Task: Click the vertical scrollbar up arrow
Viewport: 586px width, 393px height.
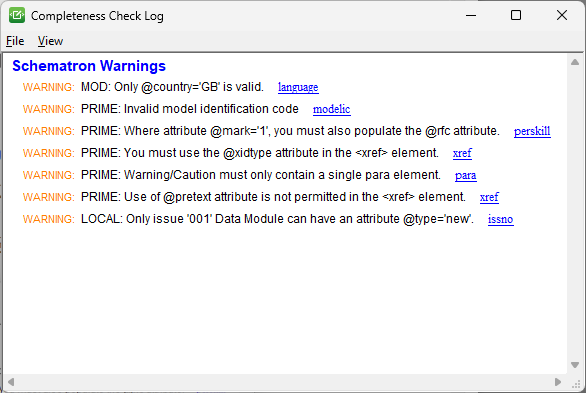Action: tap(575, 62)
